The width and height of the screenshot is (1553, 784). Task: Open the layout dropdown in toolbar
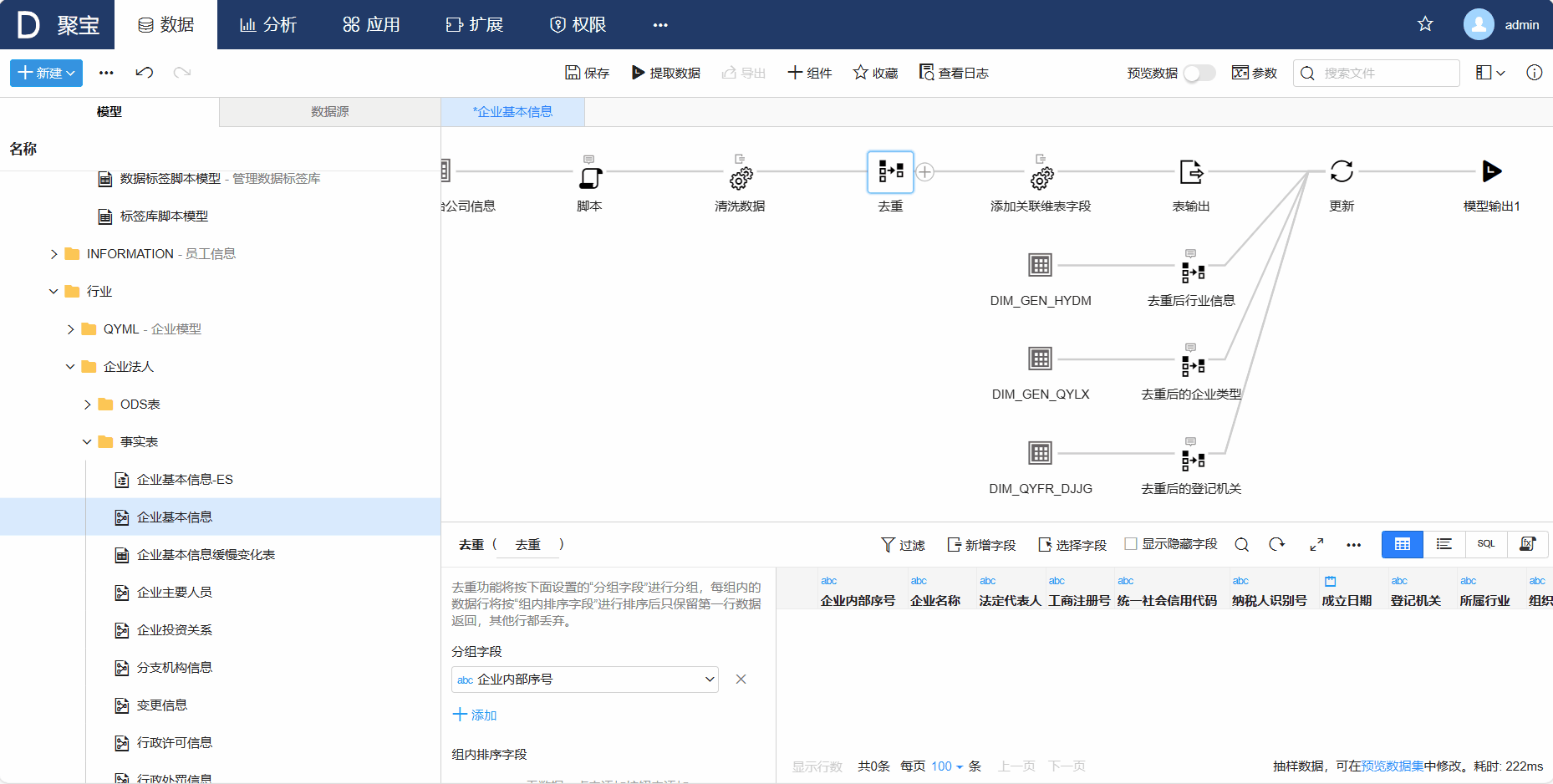pos(1490,73)
